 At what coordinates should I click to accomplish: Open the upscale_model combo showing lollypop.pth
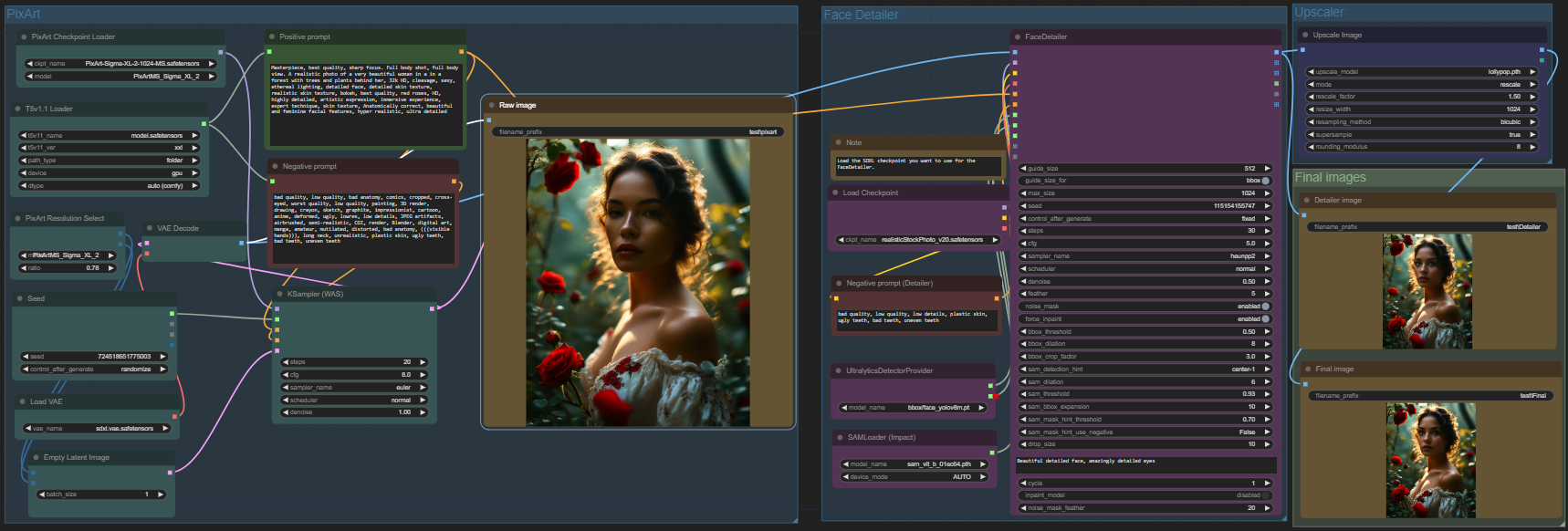1422,72
